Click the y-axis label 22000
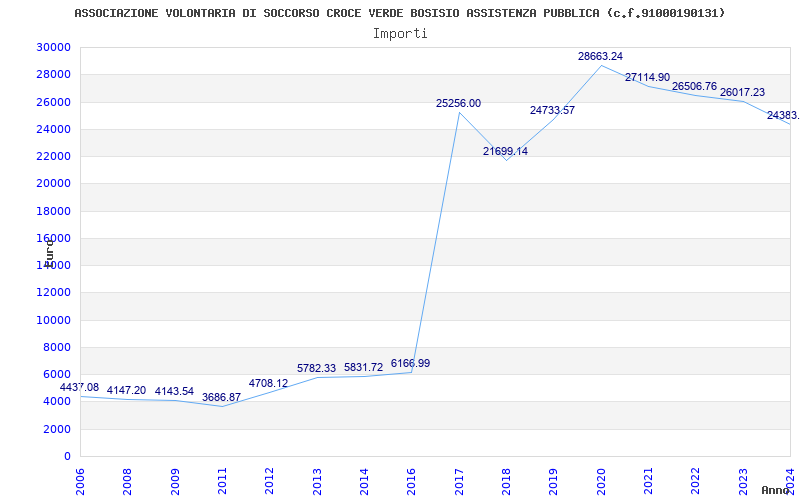The width and height of the screenshot is (800, 500). point(54,156)
